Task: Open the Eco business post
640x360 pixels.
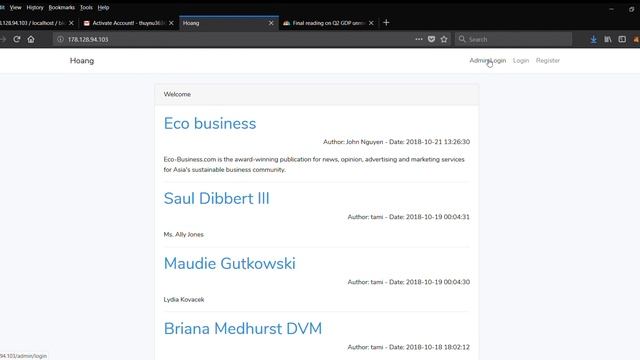Action: [x=210, y=123]
